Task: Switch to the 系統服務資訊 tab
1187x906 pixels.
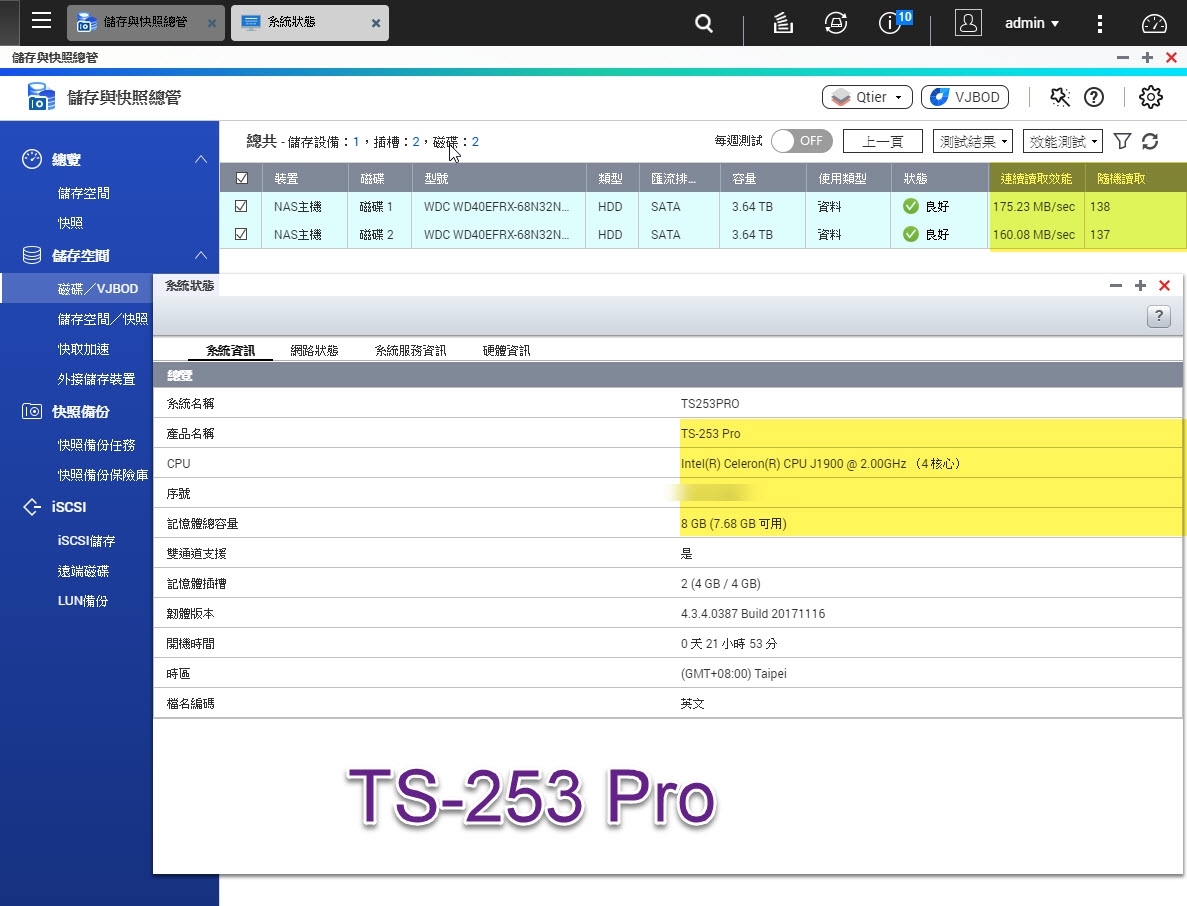Action: 410,350
